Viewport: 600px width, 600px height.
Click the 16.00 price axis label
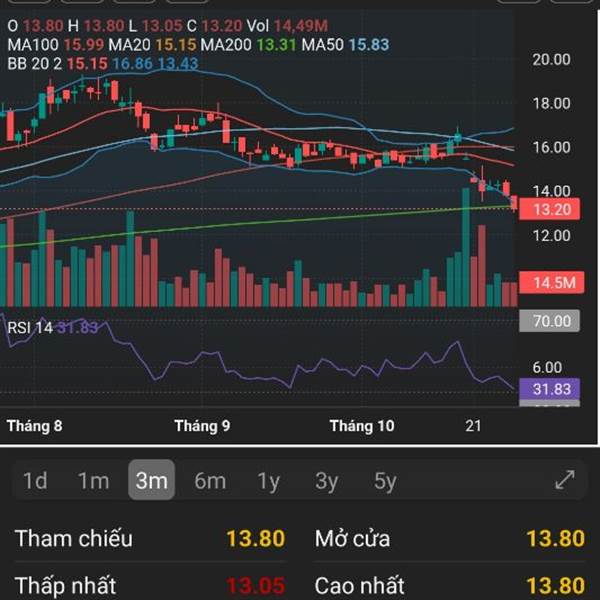pos(551,147)
